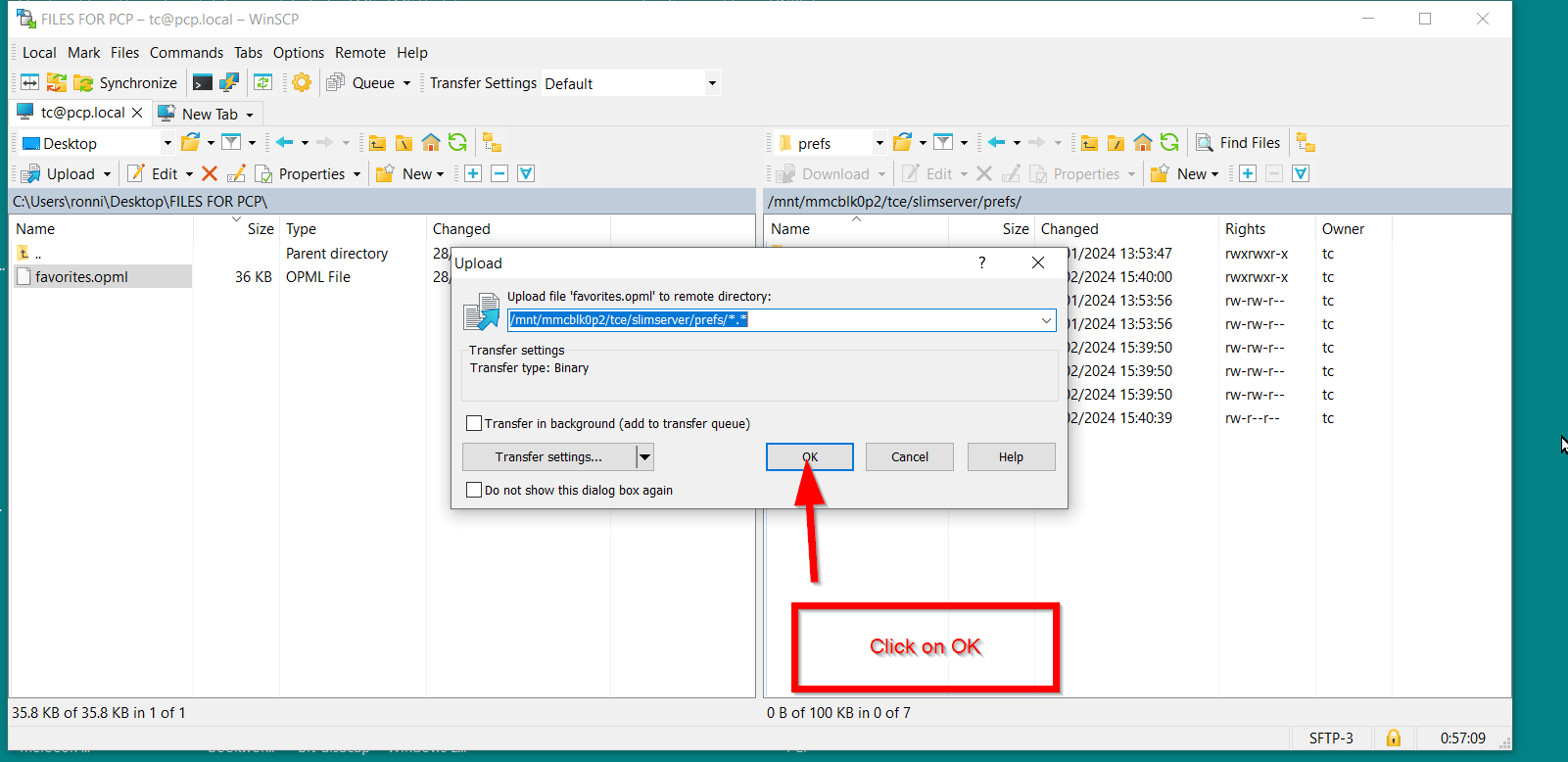This screenshot has height=762, width=1568.
Task: Click the local panel home directory icon
Action: click(x=430, y=143)
